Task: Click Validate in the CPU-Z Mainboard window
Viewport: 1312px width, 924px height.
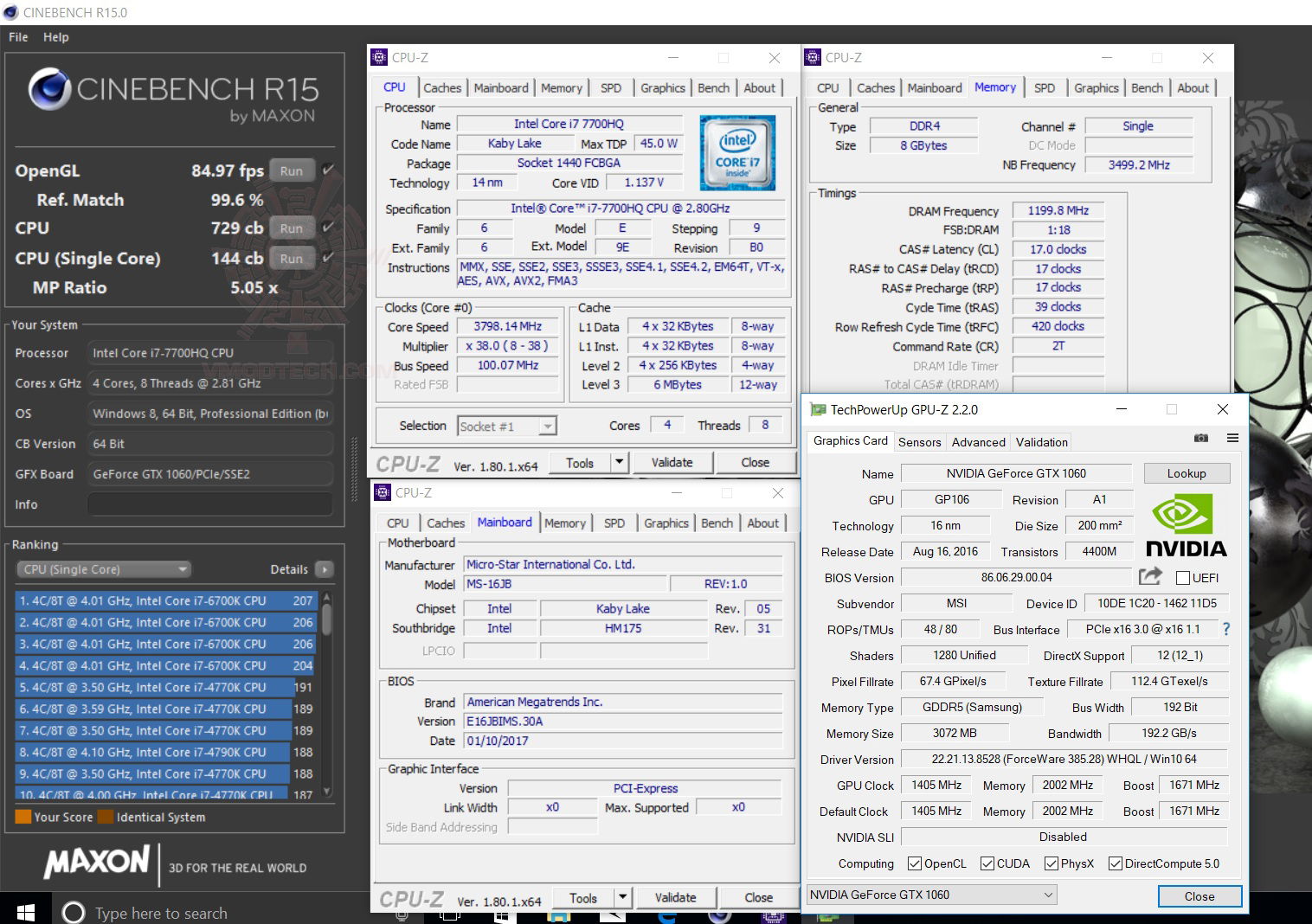Action: 676,898
